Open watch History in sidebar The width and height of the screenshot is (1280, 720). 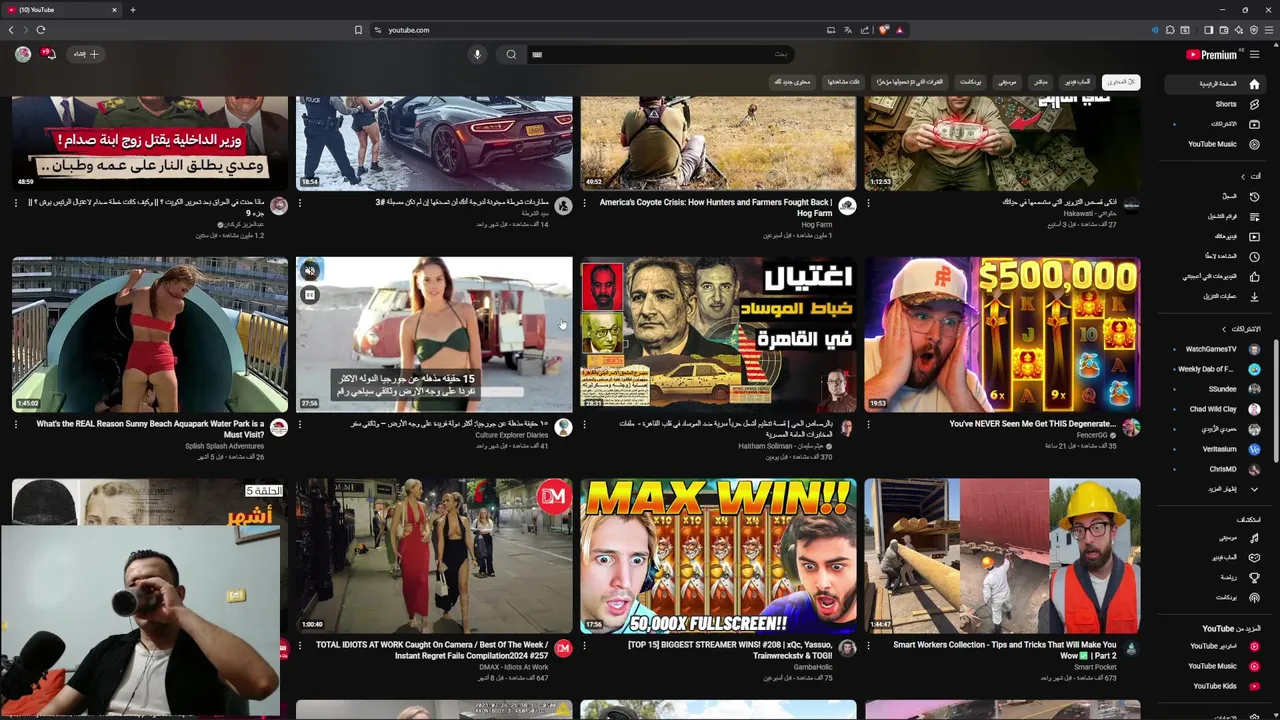1217,196
